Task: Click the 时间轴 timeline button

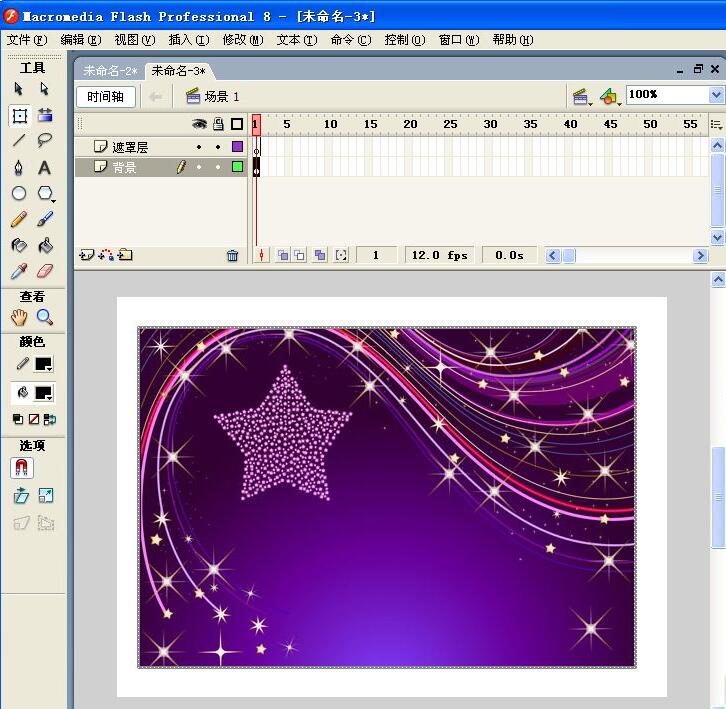Action: [x=106, y=97]
